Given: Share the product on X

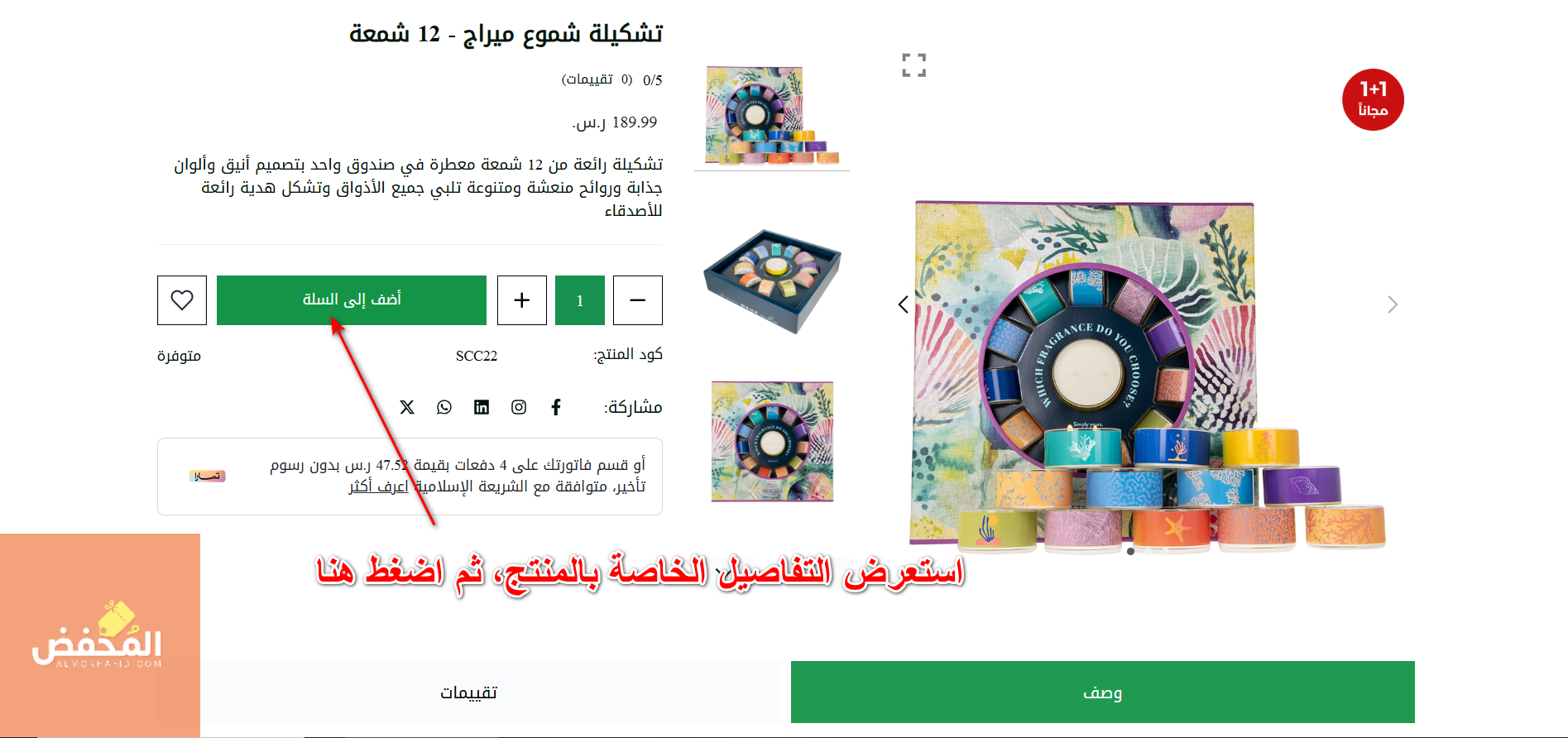Looking at the screenshot, I should coord(407,407).
